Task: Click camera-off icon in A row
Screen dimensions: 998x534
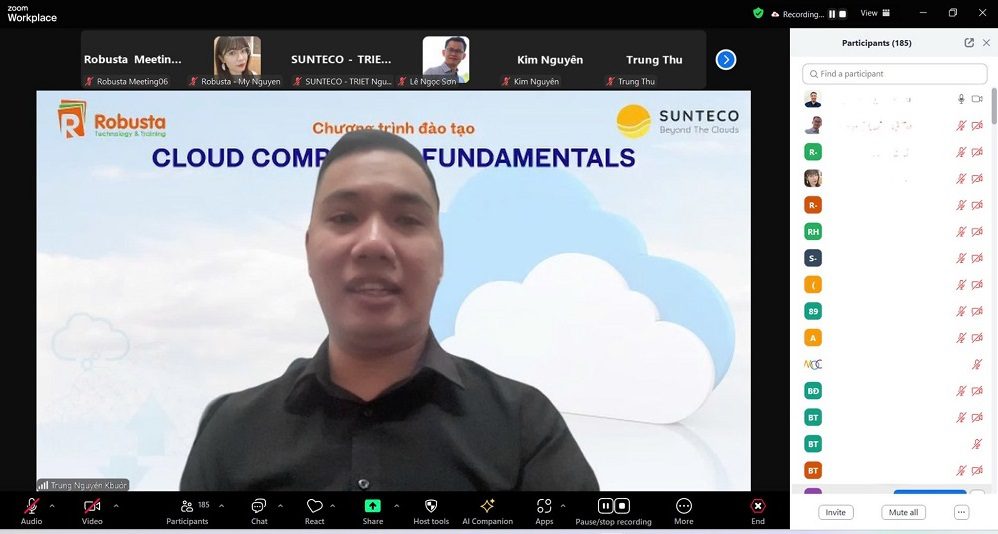Action: tap(977, 338)
